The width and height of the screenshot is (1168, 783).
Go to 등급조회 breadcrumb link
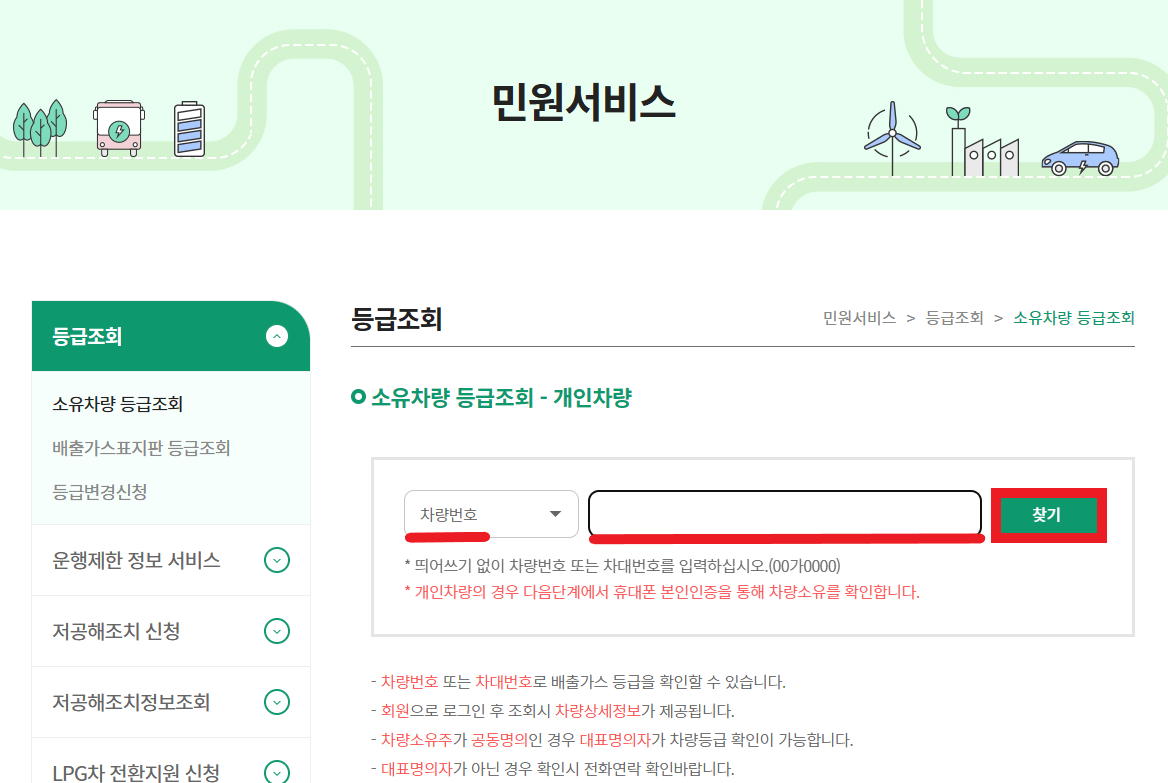[x=954, y=318]
